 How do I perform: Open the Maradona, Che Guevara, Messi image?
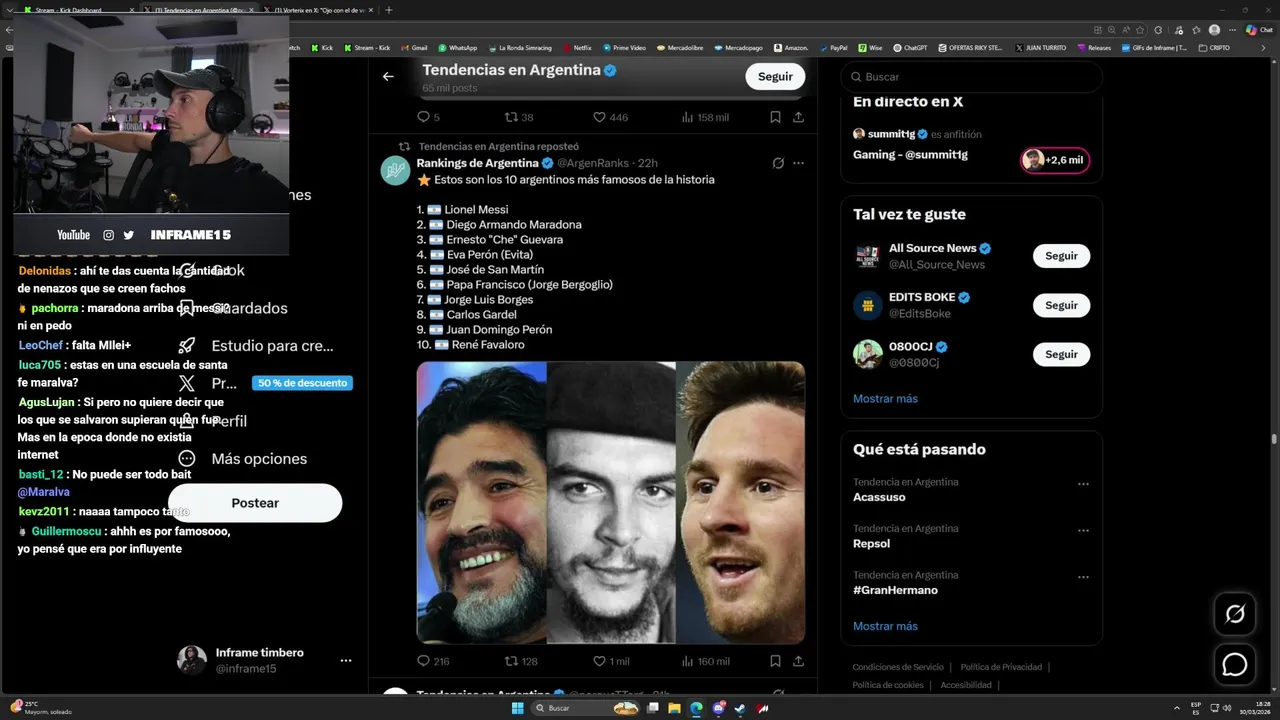pos(611,502)
